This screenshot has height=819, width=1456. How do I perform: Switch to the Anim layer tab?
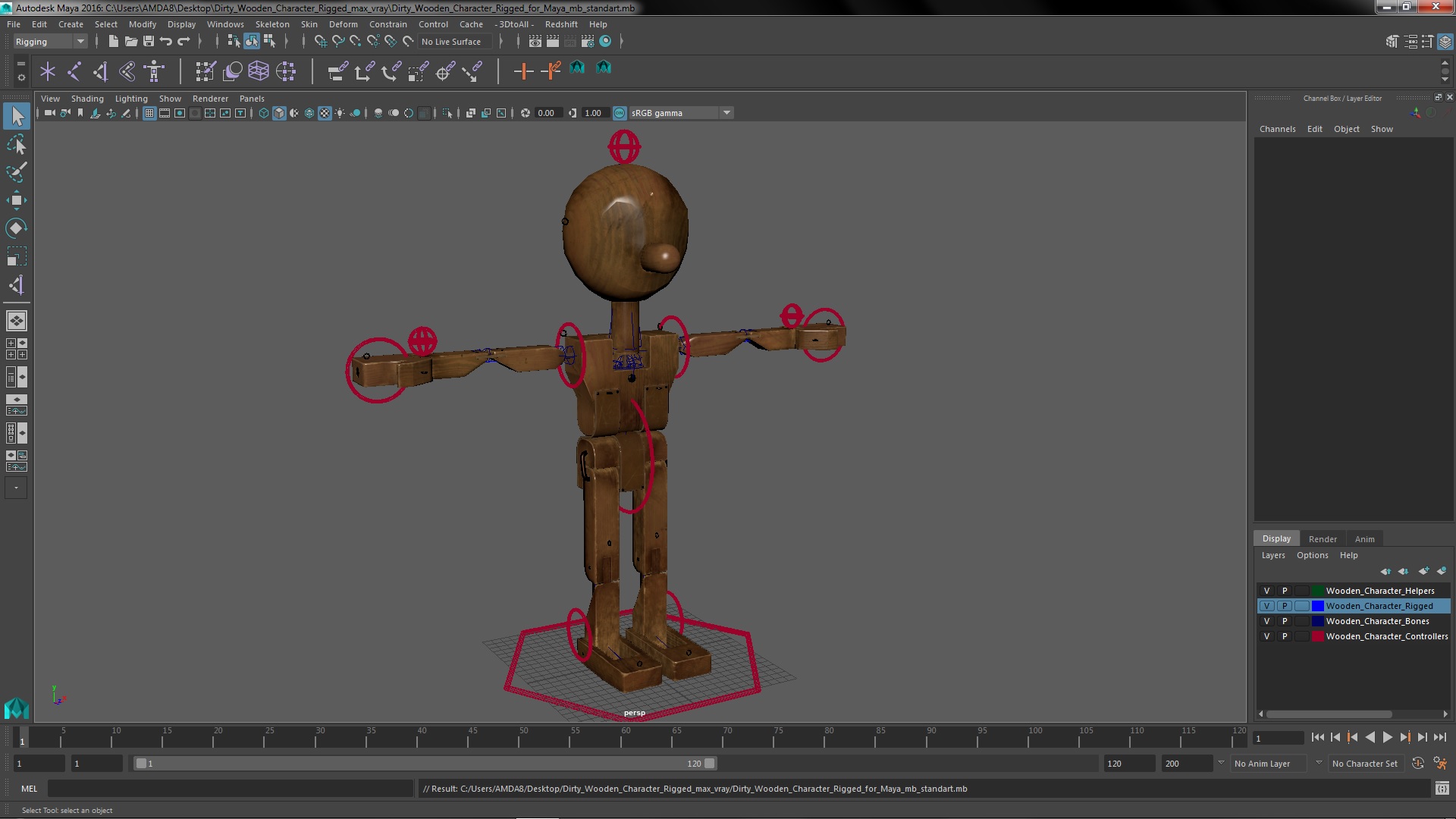[1364, 539]
